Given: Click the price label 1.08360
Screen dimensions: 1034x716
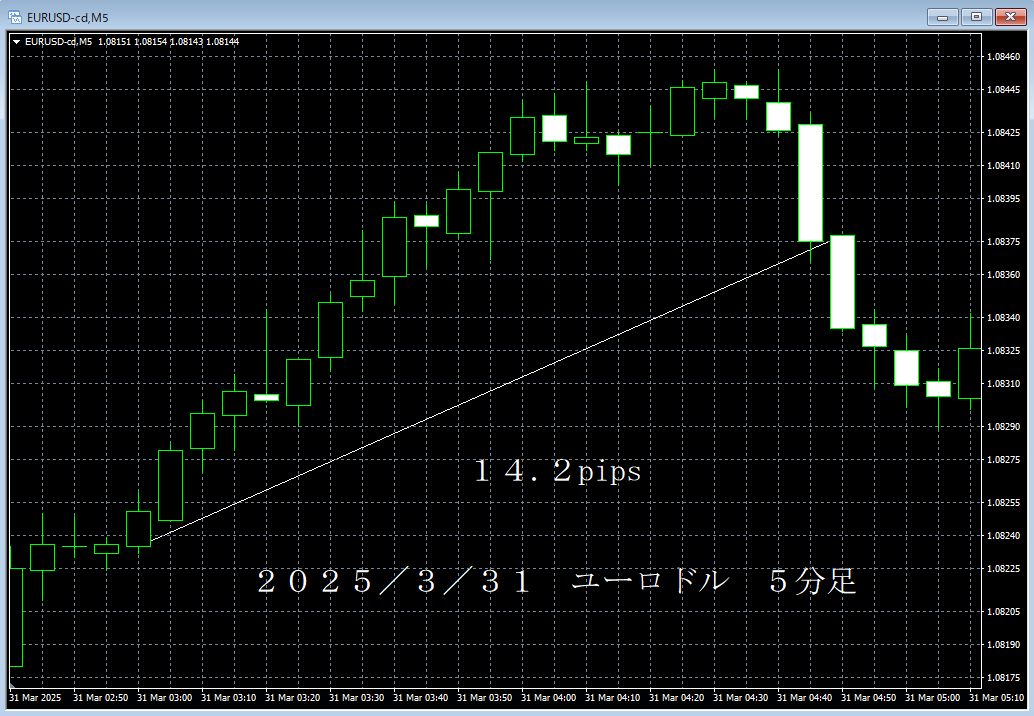Looking at the screenshot, I should [1003, 274].
